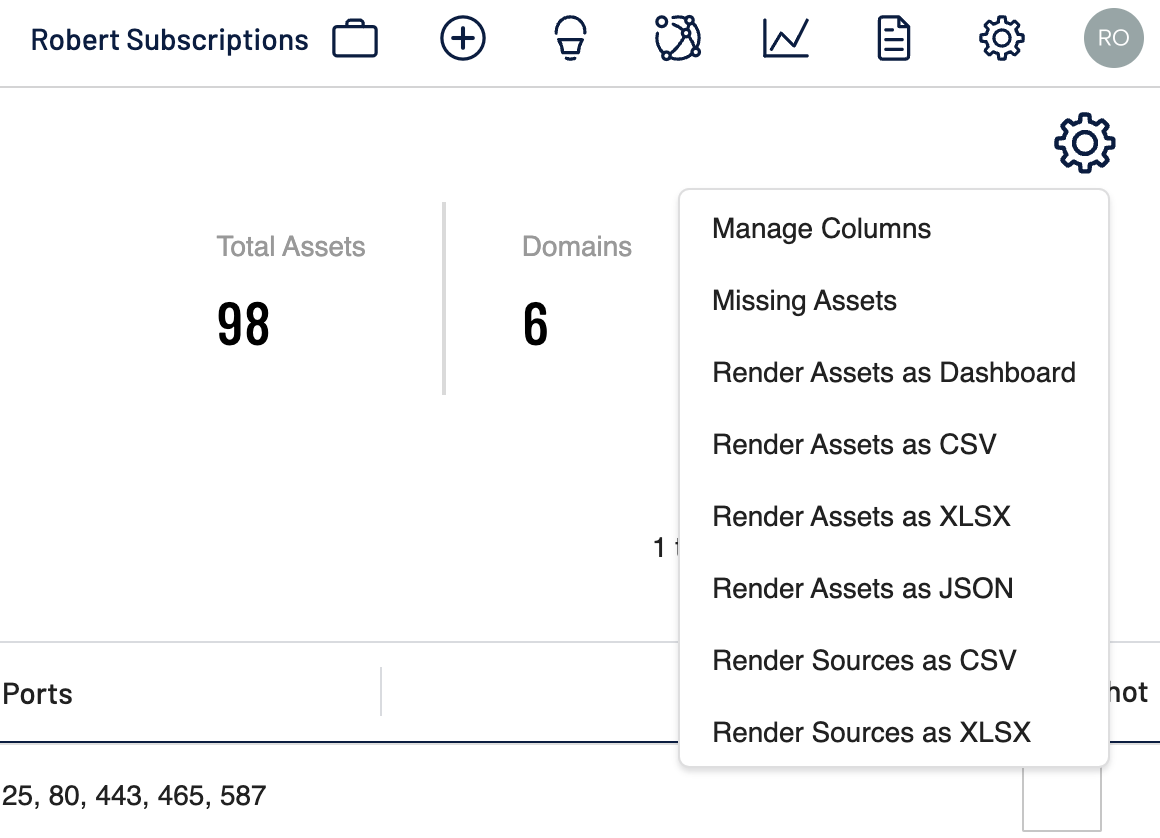Screen dimensions: 1160x838
Task: Select "Manage Columns" from the menu
Action: [x=820, y=228]
